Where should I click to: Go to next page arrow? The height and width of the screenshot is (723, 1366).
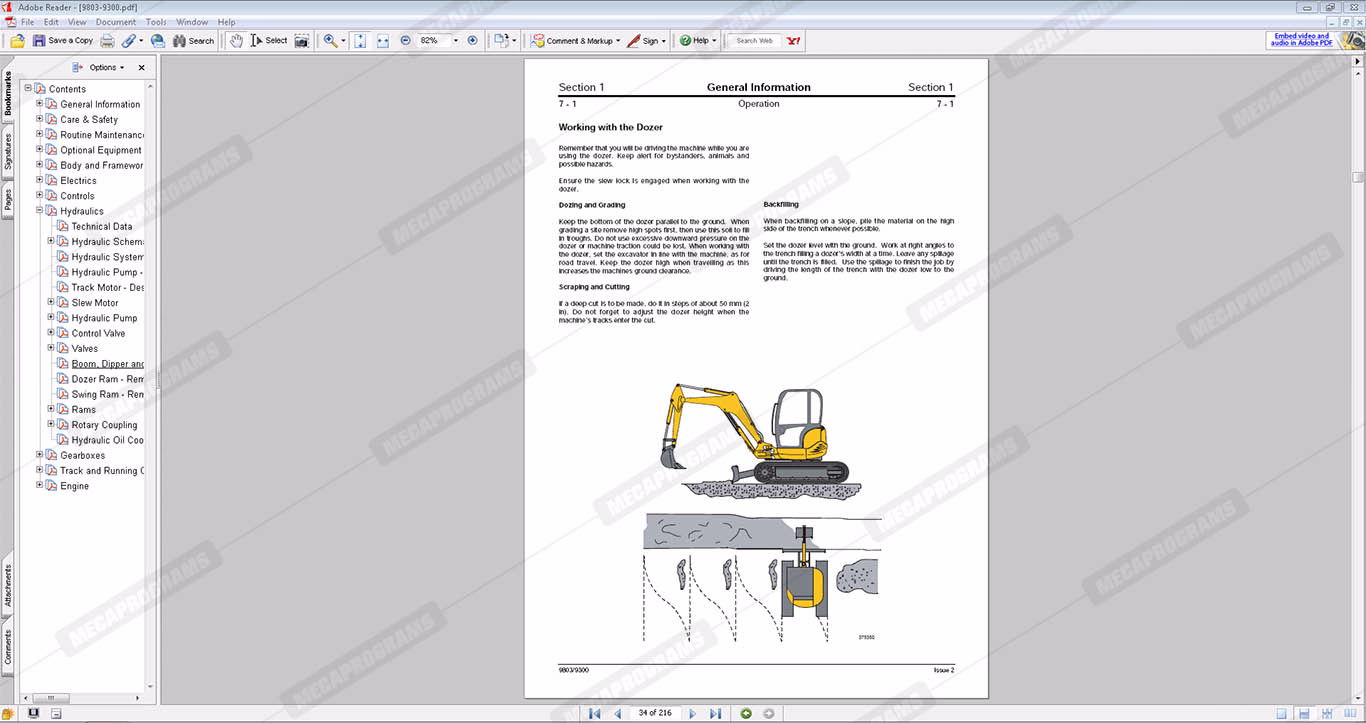tap(692, 713)
